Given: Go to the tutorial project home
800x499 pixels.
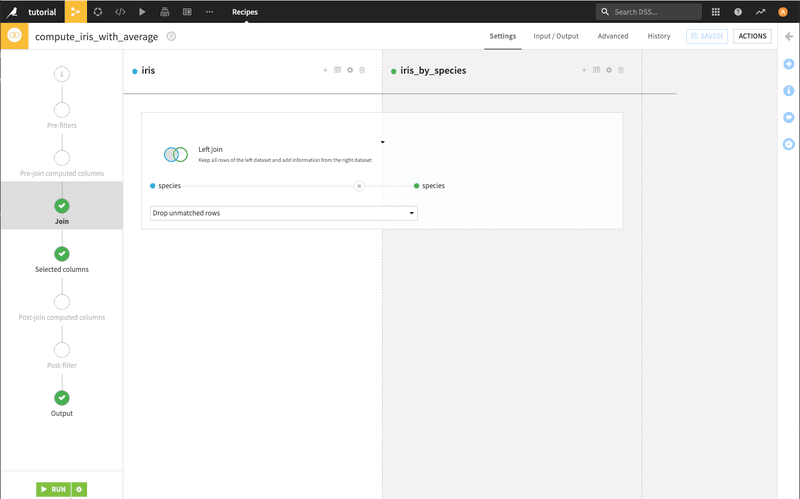Looking at the screenshot, I should (42, 12).
